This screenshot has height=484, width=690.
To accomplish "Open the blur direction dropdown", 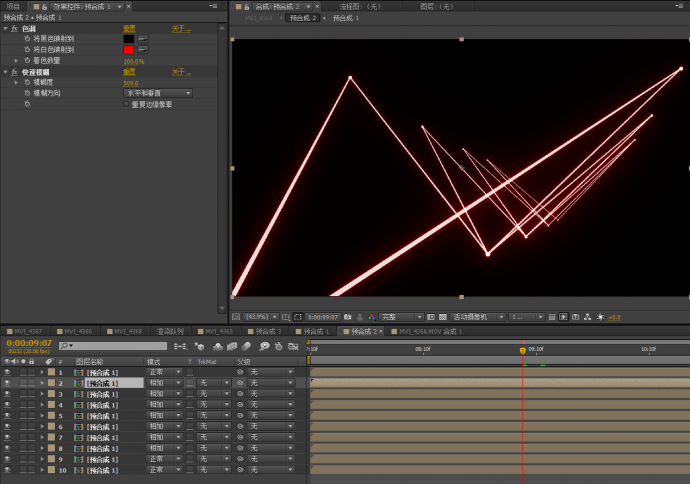I will point(158,93).
